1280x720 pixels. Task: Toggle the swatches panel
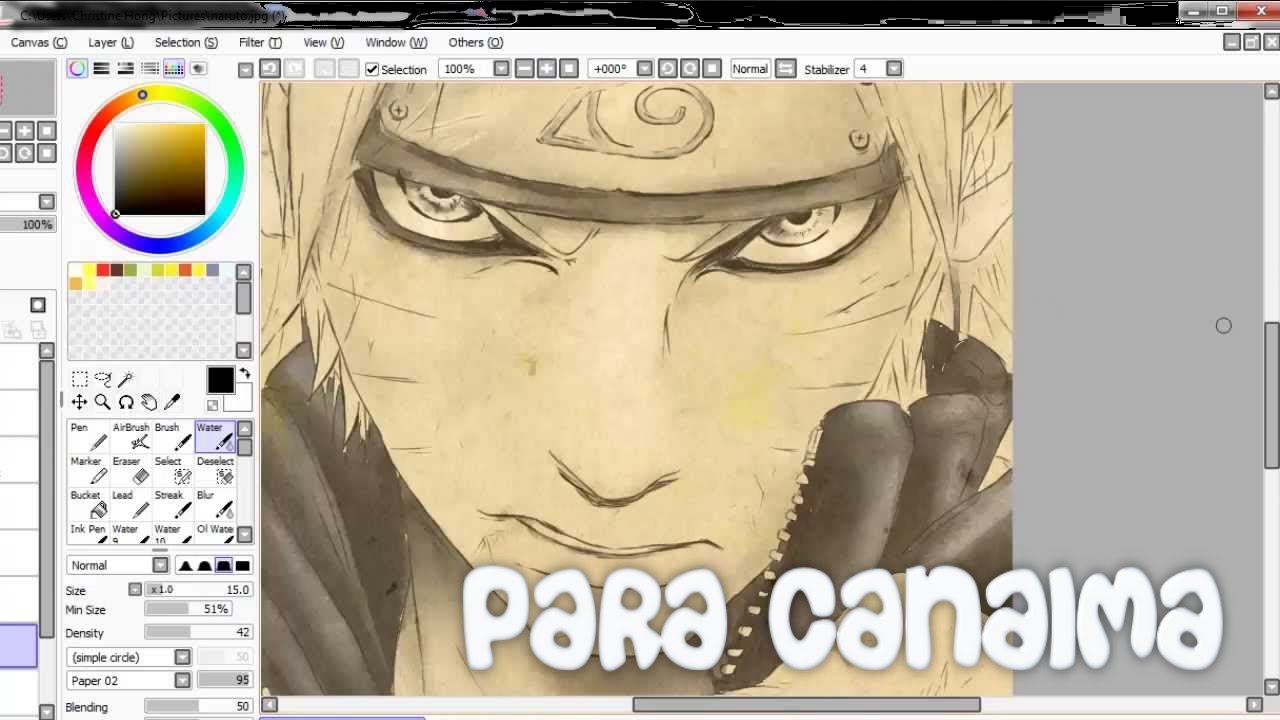click(x=174, y=68)
